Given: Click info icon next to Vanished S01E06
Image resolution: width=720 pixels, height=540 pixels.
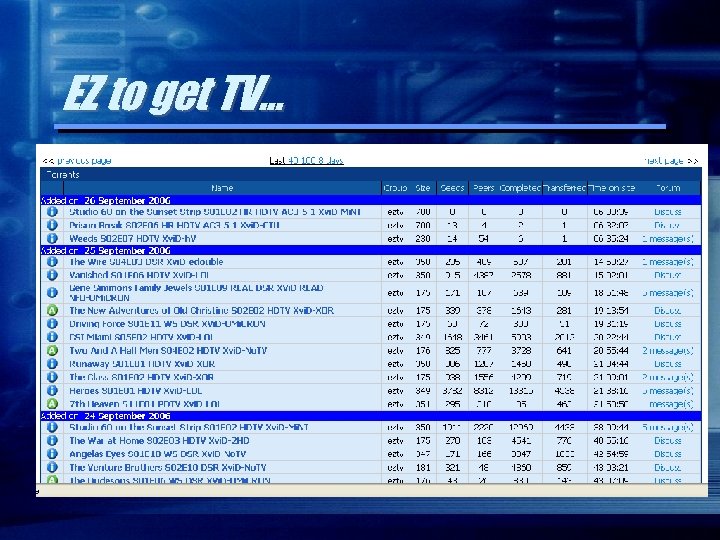Looking at the screenshot, I should pyautogui.click(x=52, y=275).
